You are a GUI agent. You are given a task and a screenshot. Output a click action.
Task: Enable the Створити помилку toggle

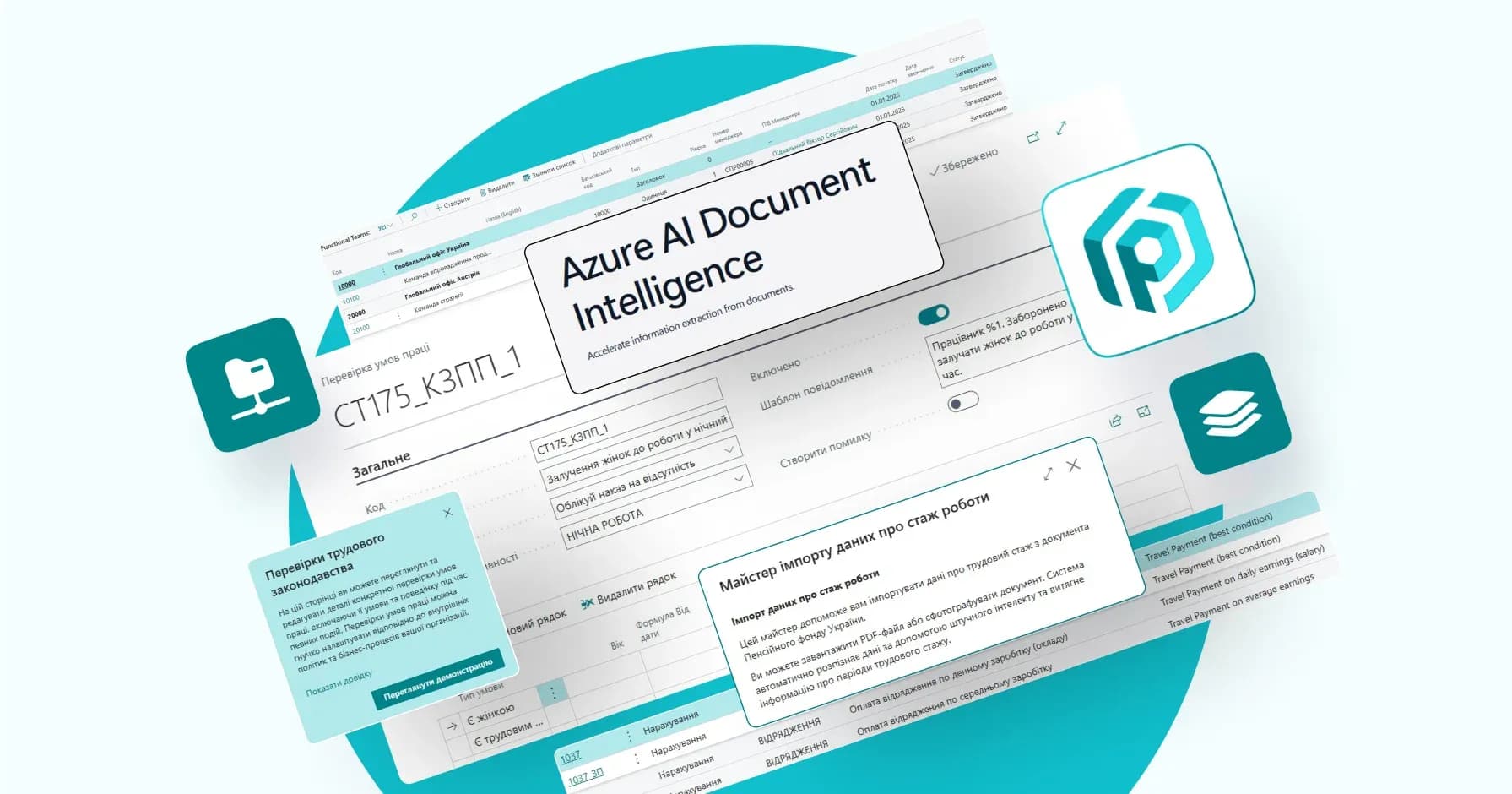(x=962, y=401)
